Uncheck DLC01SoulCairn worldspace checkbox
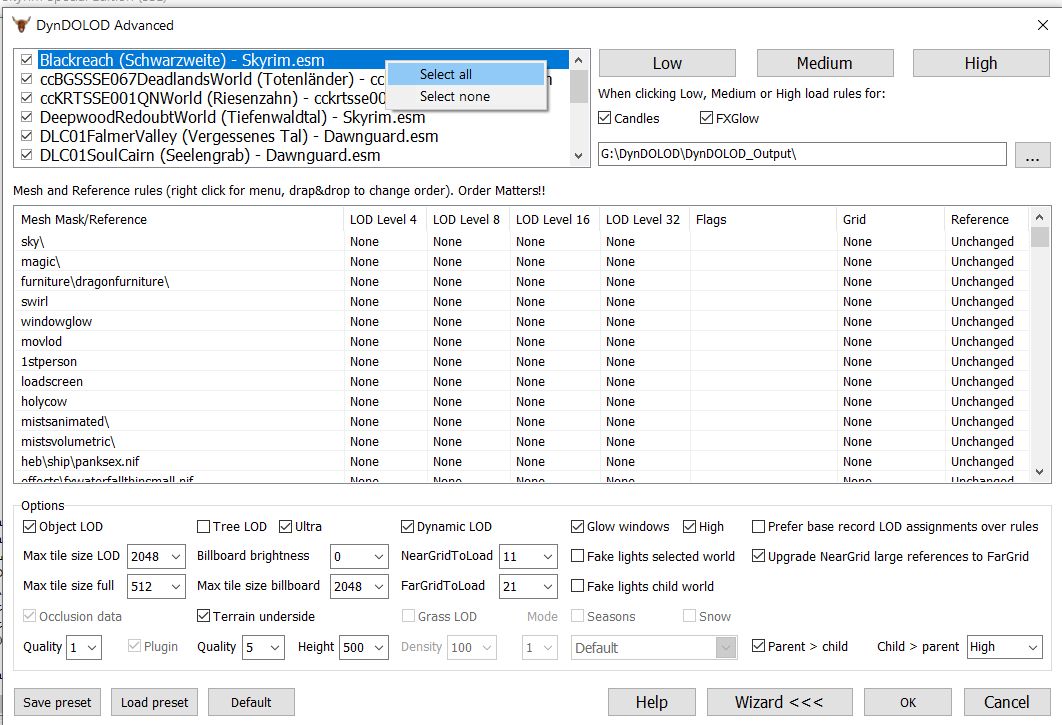The width and height of the screenshot is (1062, 725). coord(26,154)
